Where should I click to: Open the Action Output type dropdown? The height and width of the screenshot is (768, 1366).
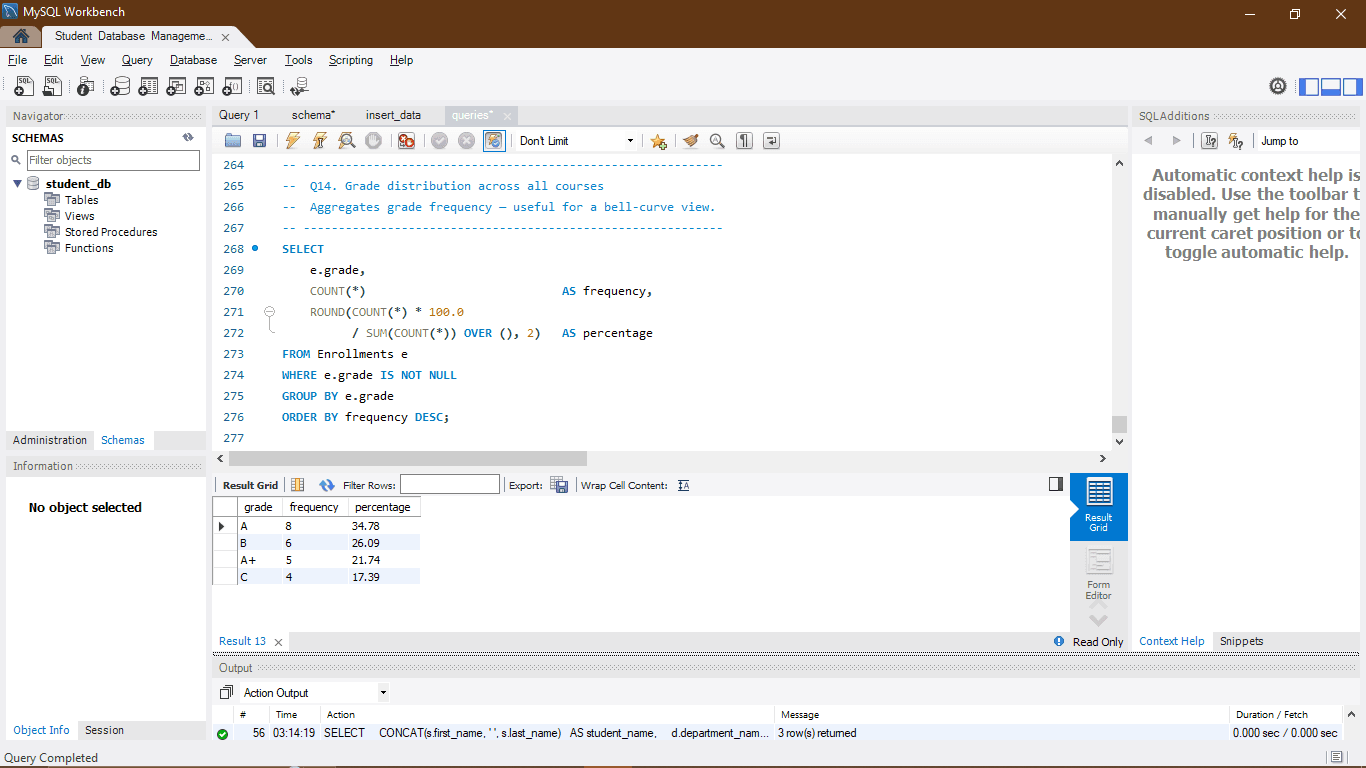point(314,692)
